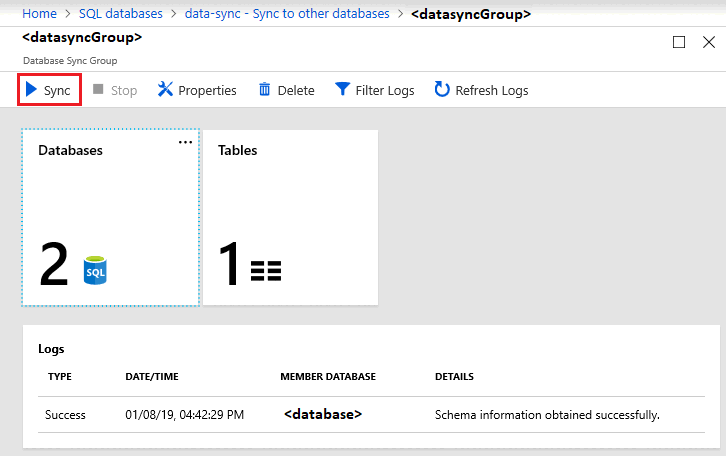Click the TYPE column header in Logs

(x=60, y=377)
